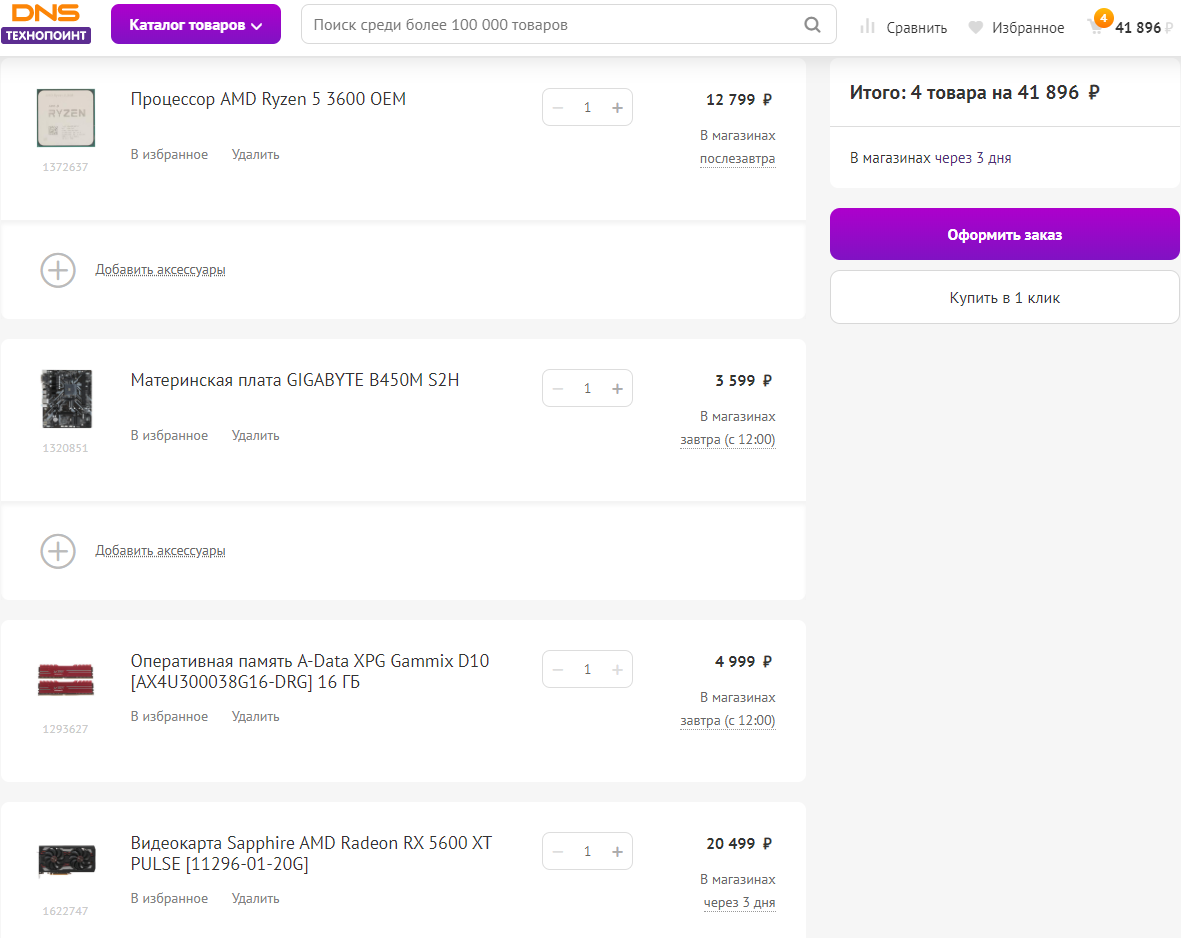Open the shopping cart icon

tap(1096, 27)
